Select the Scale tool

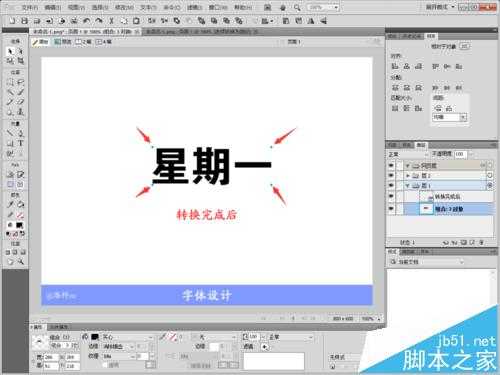10,61
